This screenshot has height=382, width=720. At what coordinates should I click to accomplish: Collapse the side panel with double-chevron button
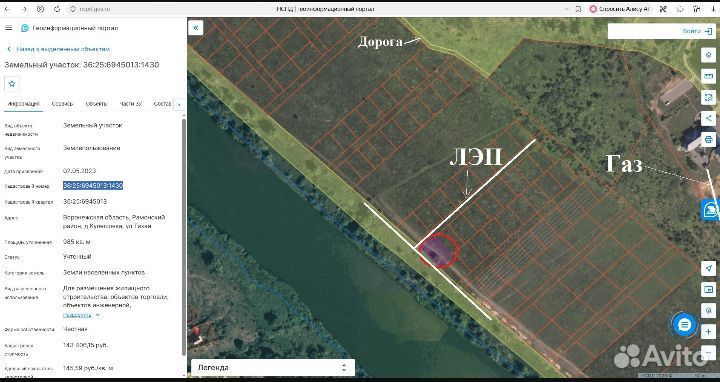196,28
